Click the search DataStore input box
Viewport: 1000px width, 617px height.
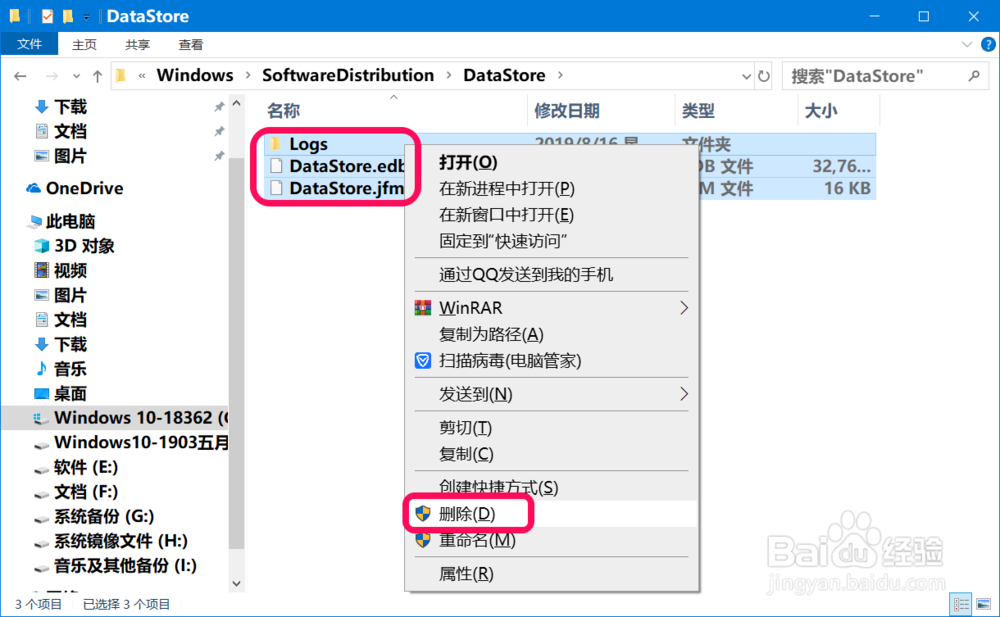click(x=883, y=76)
